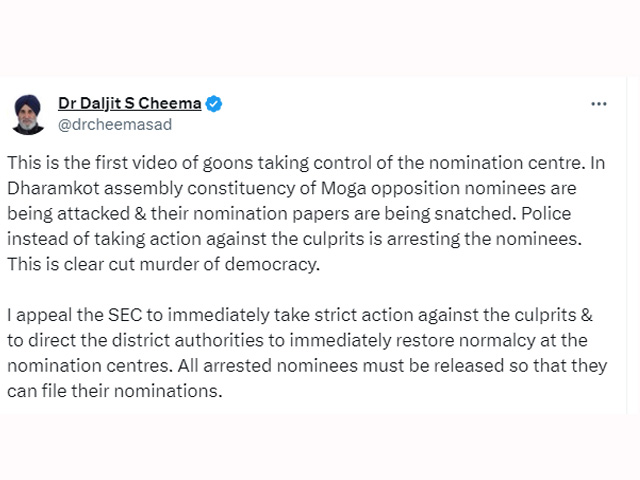640x480 pixels.
Task: Click the word "video" in the first sentence
Action: (156, 163)
